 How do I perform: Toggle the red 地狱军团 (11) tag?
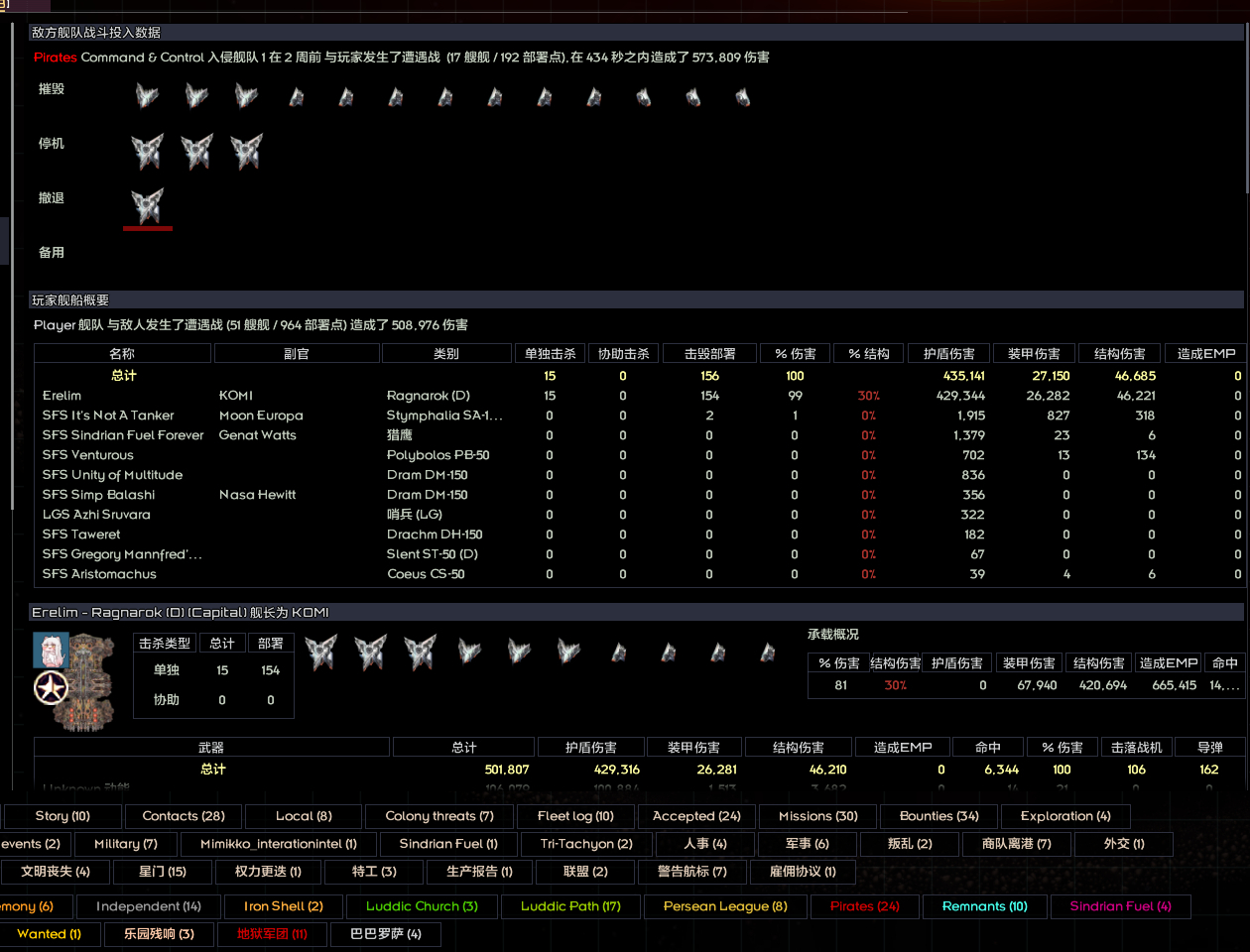pos(272,934)
